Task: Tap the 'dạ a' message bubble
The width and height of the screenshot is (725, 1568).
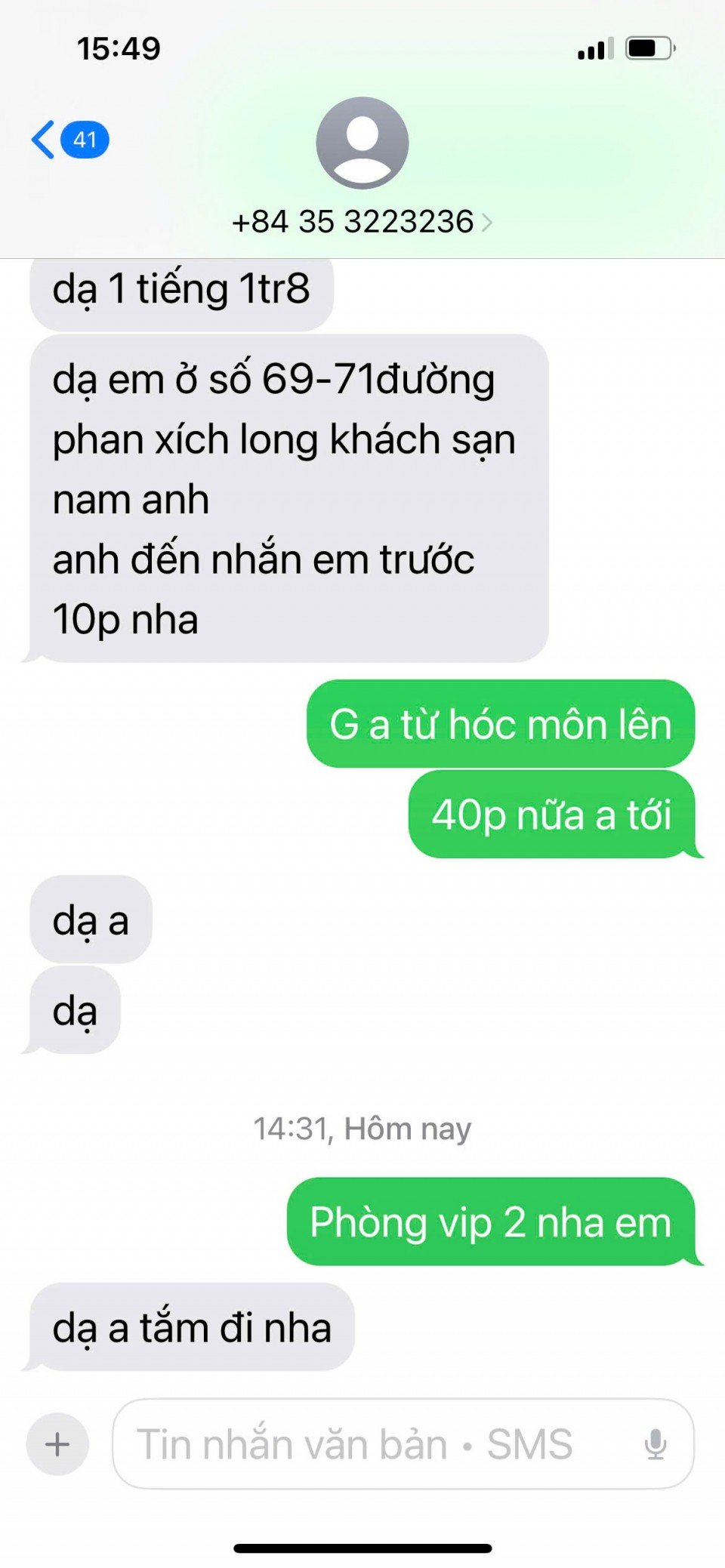Action: pos(91,920)
